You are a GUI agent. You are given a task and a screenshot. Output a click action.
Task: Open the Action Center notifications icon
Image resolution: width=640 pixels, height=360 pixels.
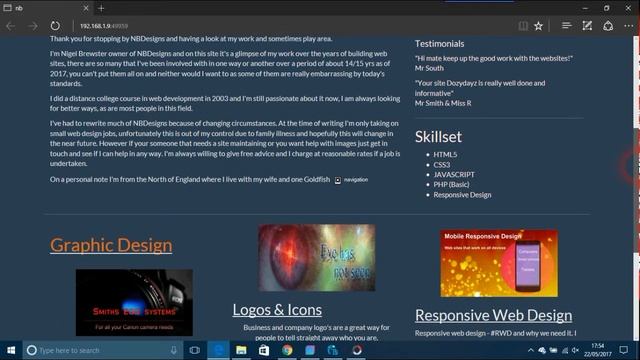(624, 350)
